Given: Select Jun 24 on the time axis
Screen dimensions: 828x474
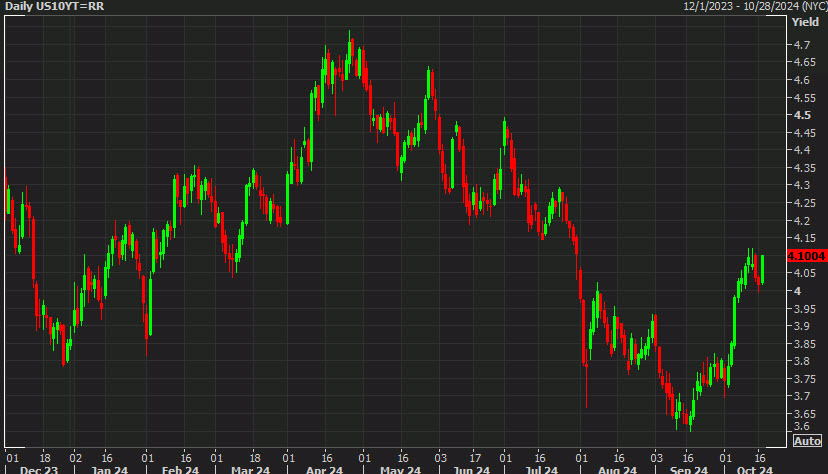Looking at the screenshot, I should click(x=470, y=468).
